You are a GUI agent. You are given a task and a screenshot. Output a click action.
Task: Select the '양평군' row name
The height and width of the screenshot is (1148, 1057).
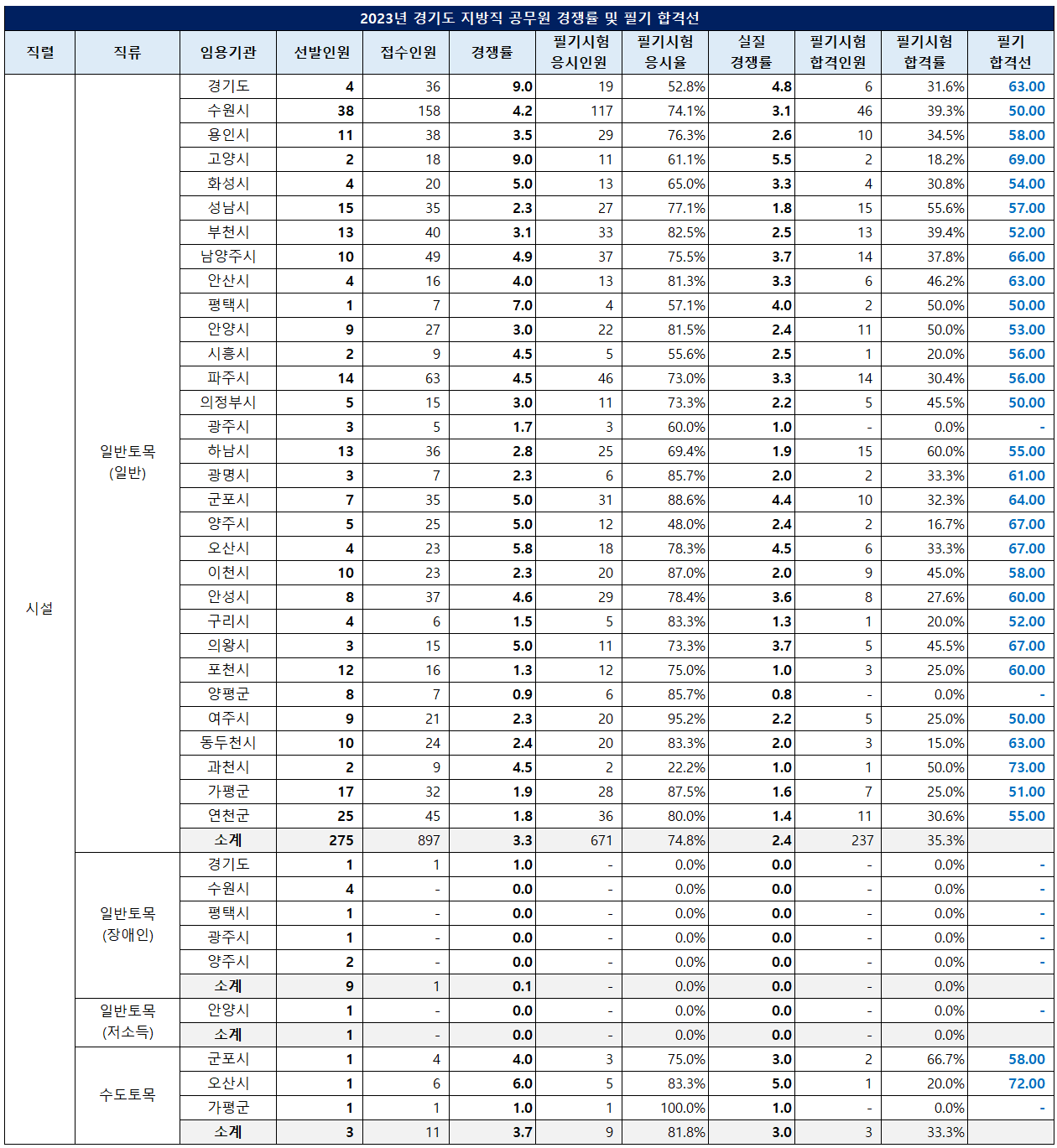tap(228, 694)
